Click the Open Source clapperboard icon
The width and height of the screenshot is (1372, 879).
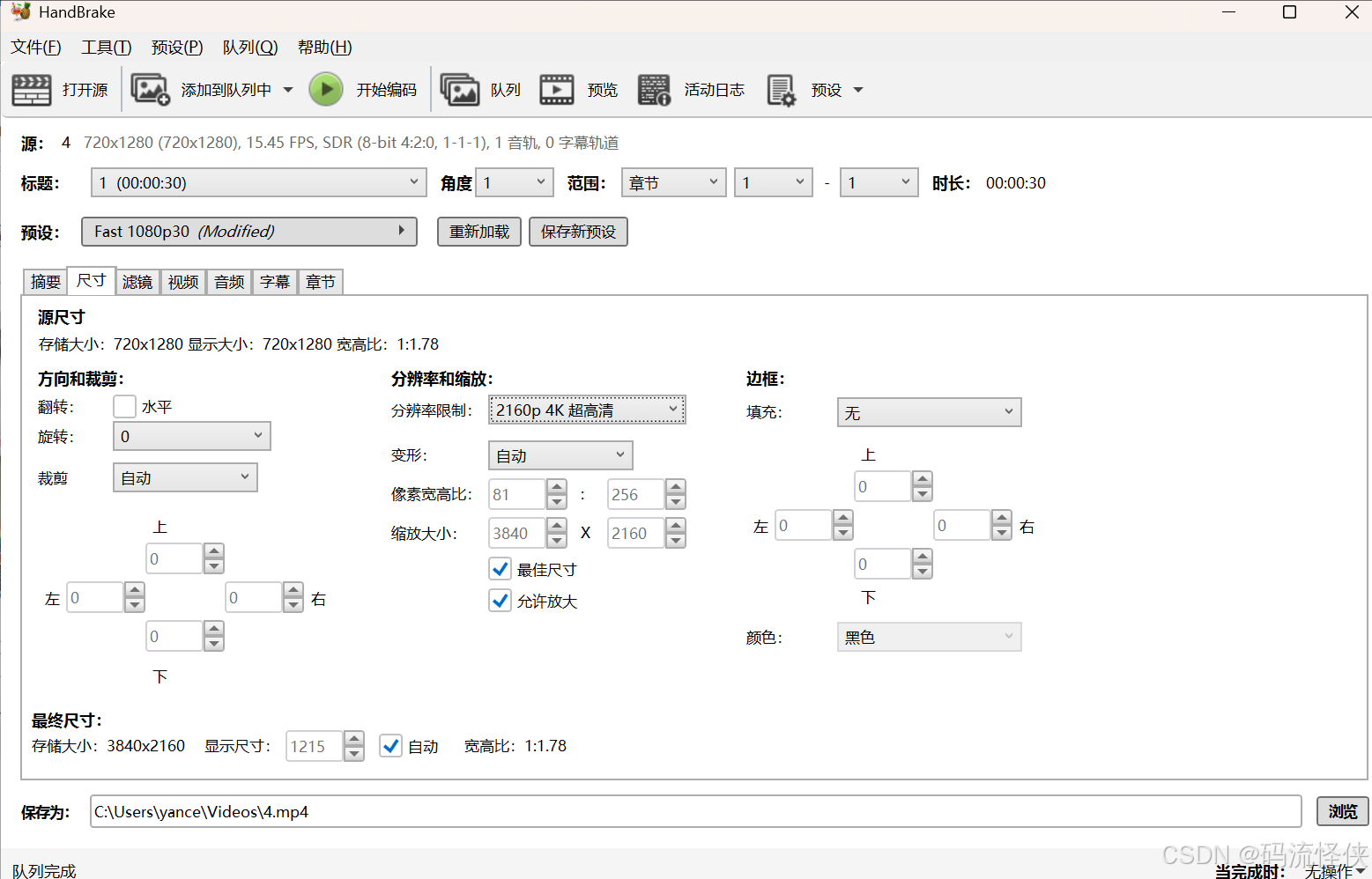[x=32, y=90]
